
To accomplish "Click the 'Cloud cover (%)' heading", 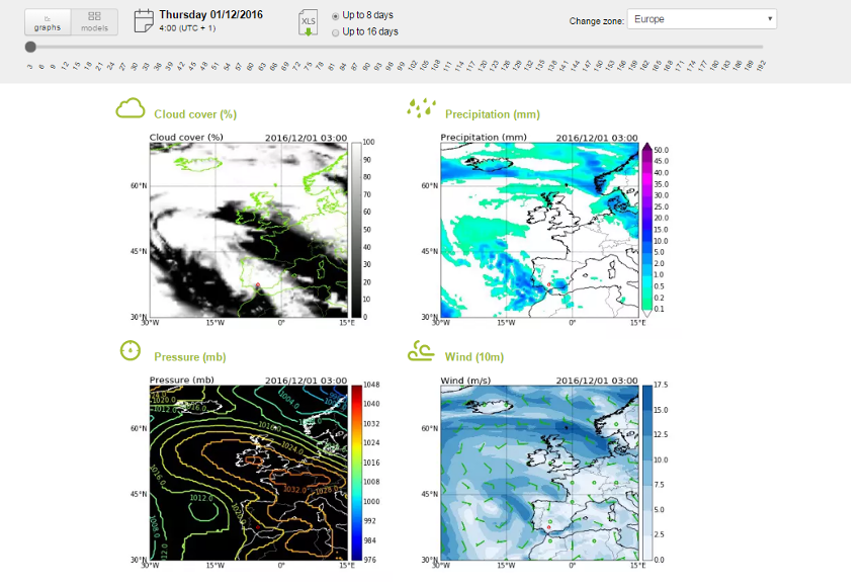I will pyautogui.click(x=195, y=115).
